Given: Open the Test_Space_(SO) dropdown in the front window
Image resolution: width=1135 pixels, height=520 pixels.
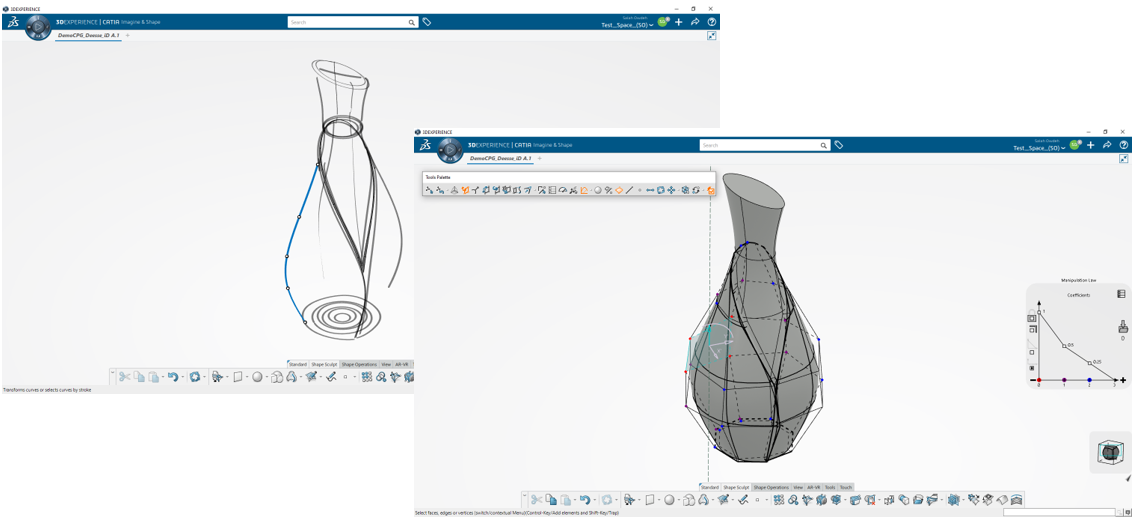Looking at the screenshot, I should point(1038,148).
